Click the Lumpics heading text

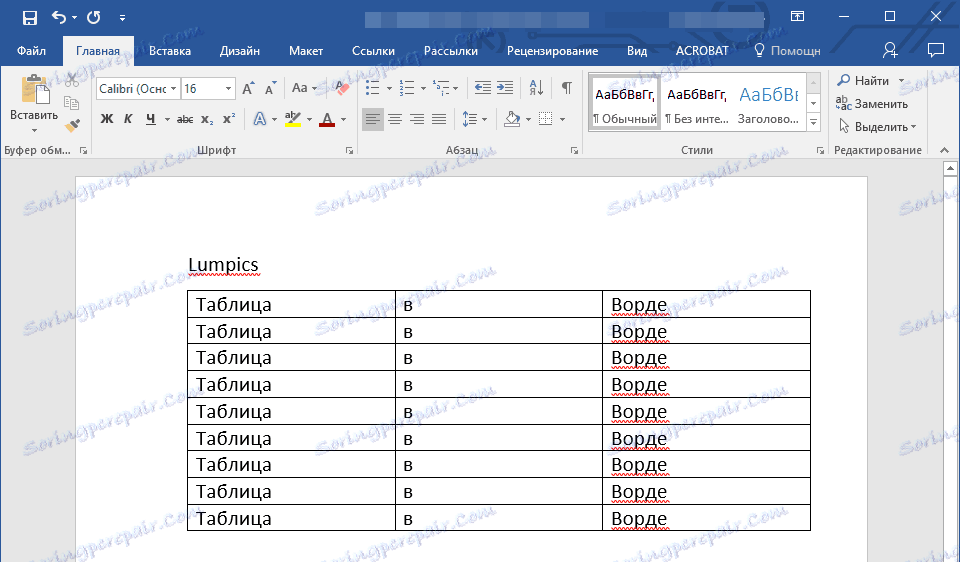223,264
